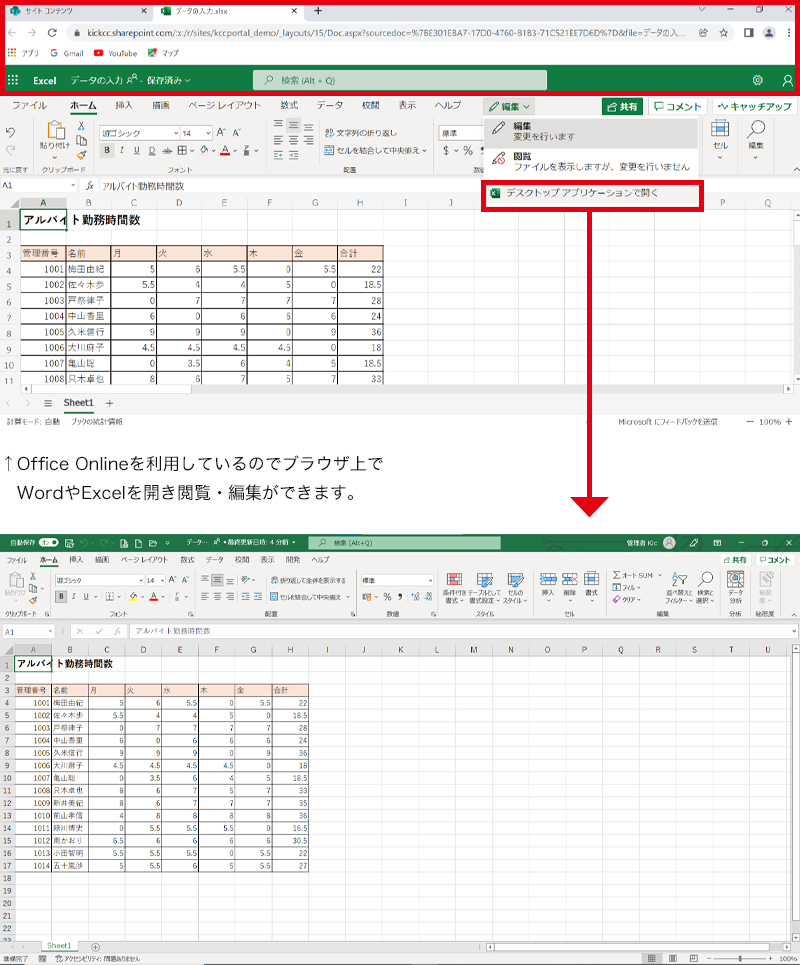The width and height of the screenshot is (800, 965).
Task: Toggle Italic in Excel Online ribbon
Action: tap(122, 150)
